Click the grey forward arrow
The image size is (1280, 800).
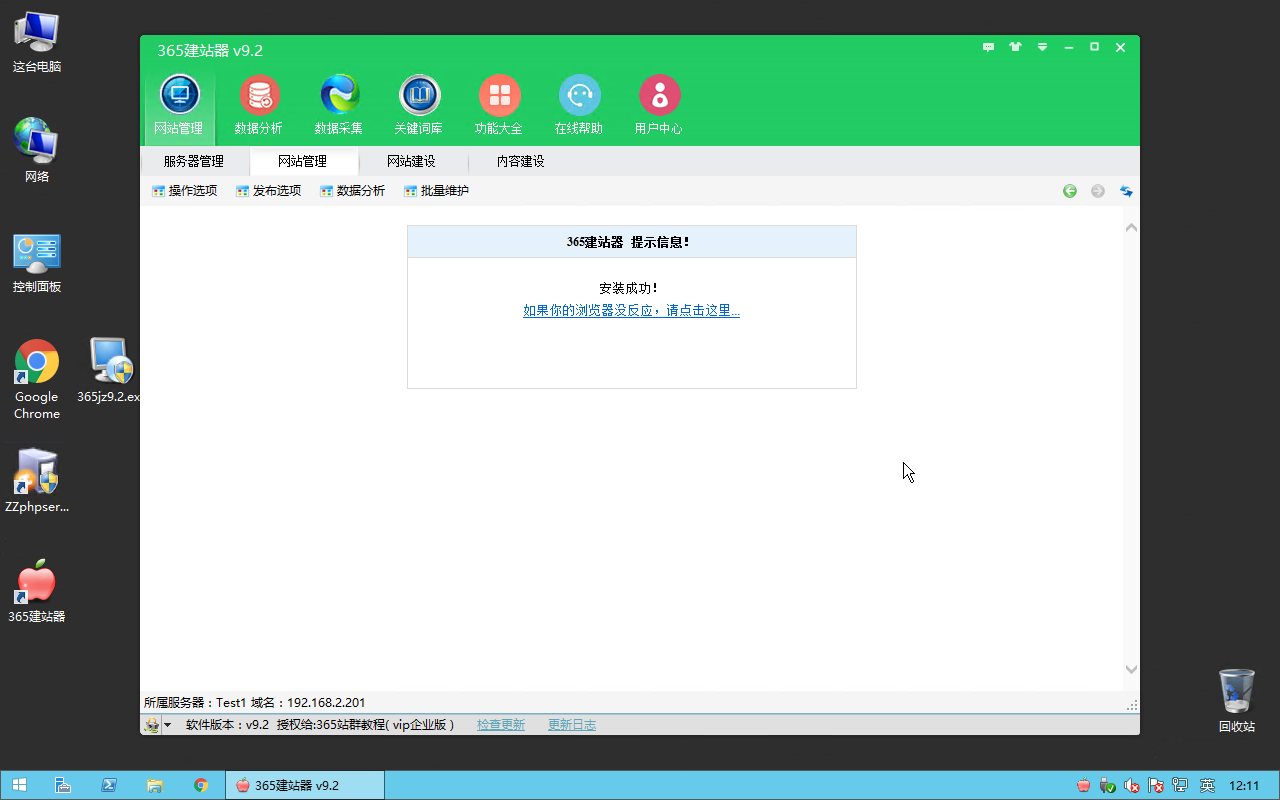[1098, 191]
